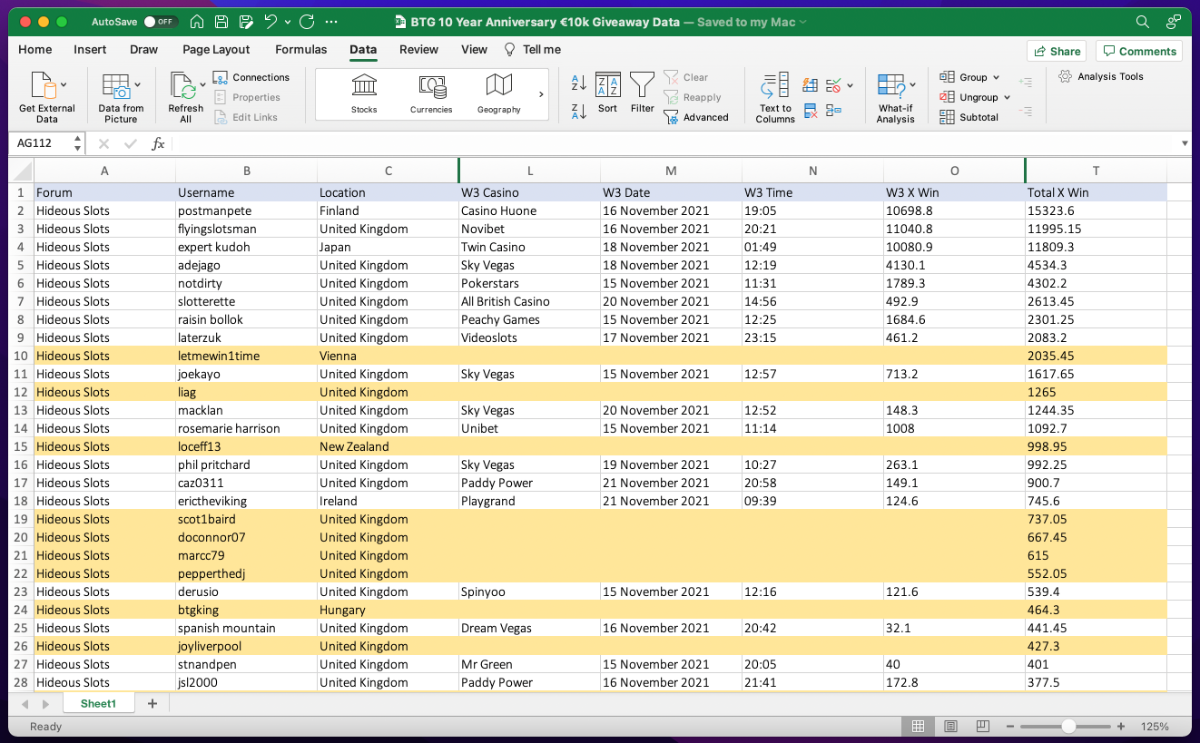The image size is (1200, 743).
Task: Open Analysis Tools
Action: pyautogui.click(x=1101, y=76)
